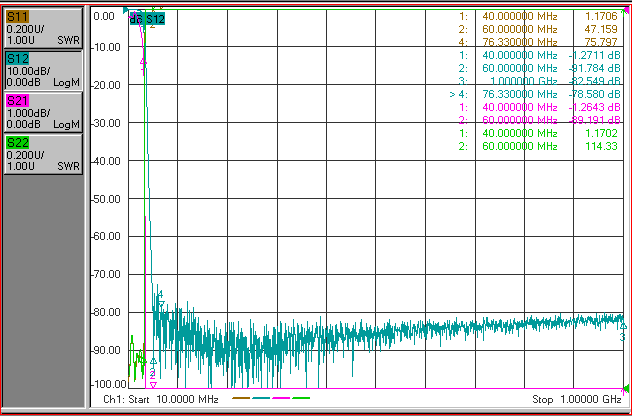The width and height of the screenshot is (632, 416).
Task: Click the S11 SWR format label
Action: (x=69, y=40)
